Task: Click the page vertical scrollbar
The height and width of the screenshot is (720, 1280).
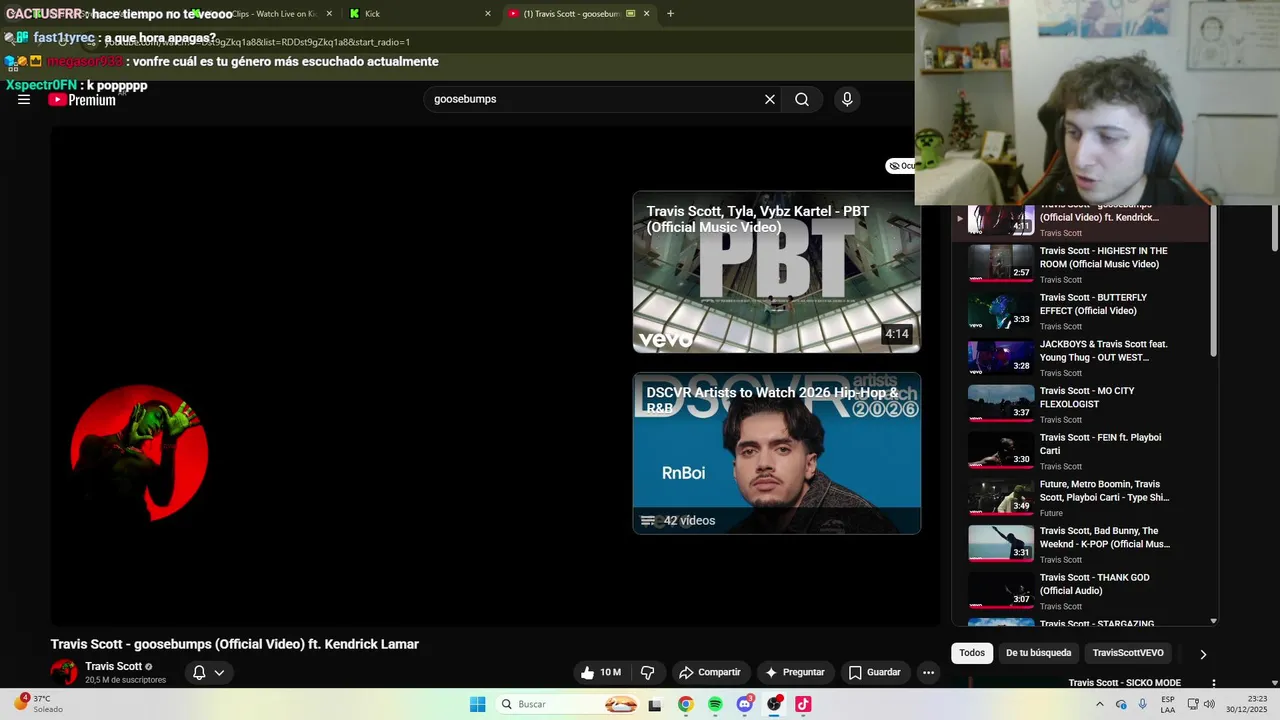Action: (1274, 228)
